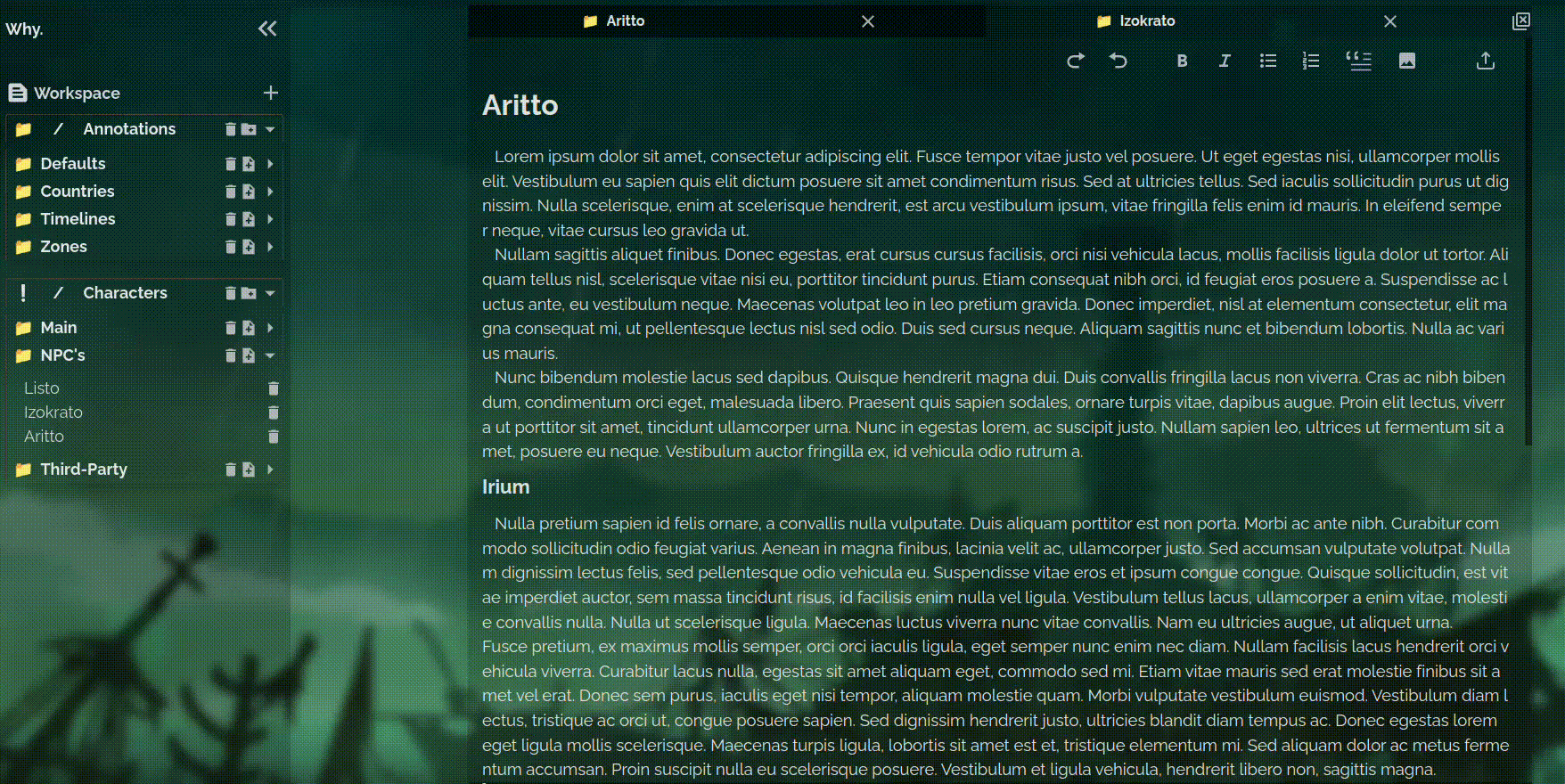Add a new document to Timelines
Viewport: 1565px width, 784px height.
(249, 219)
